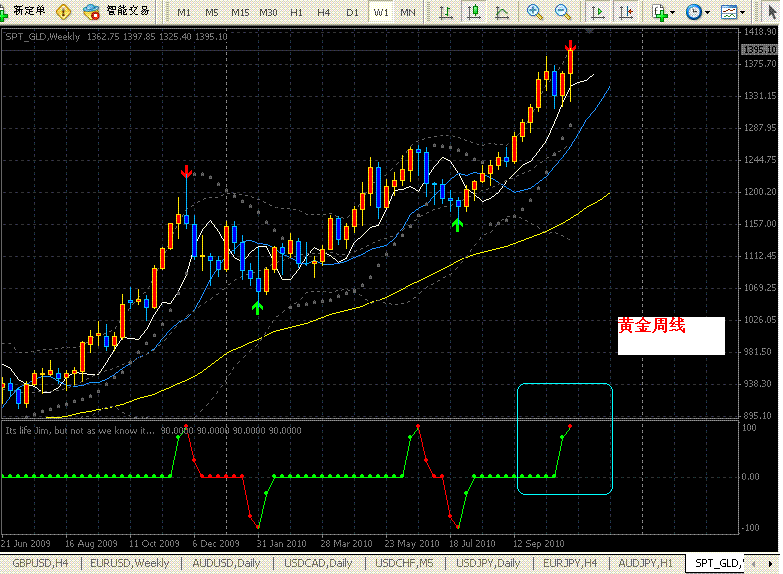Select the W1 weekly timeframe
The image size is (783, 574).
(x=381, y=12)
